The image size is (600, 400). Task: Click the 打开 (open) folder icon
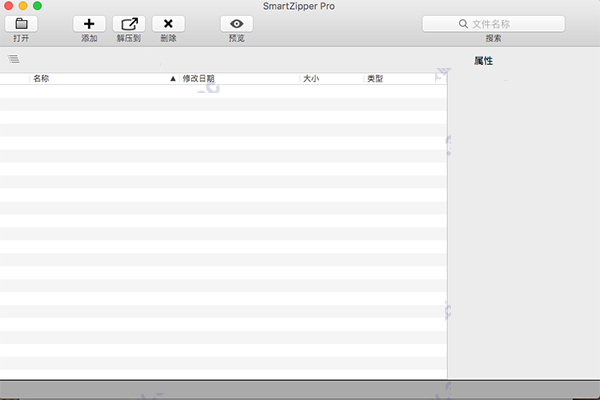point(21,23)
